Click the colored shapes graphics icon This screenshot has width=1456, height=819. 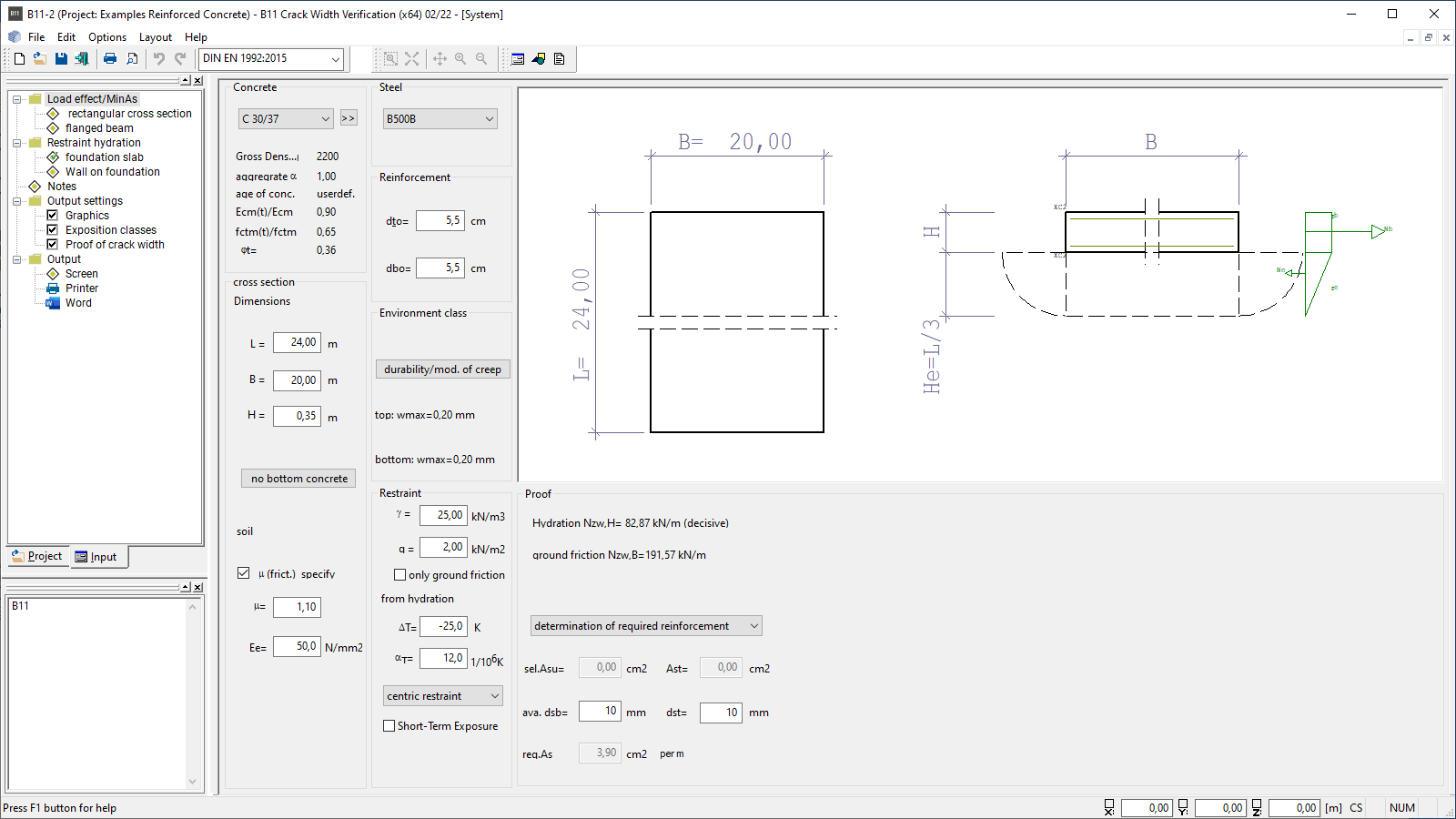539,58
